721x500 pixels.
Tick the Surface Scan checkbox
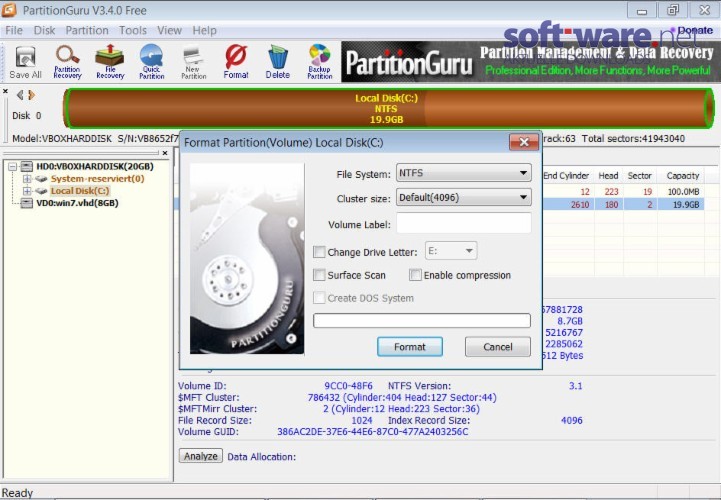319,275
